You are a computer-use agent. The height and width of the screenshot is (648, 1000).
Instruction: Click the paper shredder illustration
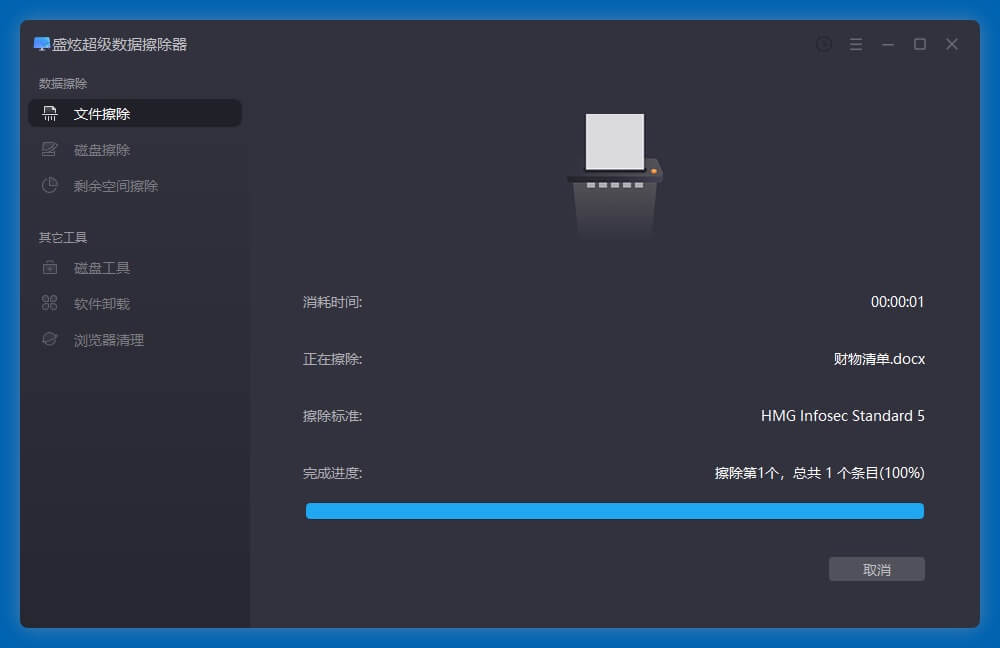pyautogui.click(x=614, y=175)
